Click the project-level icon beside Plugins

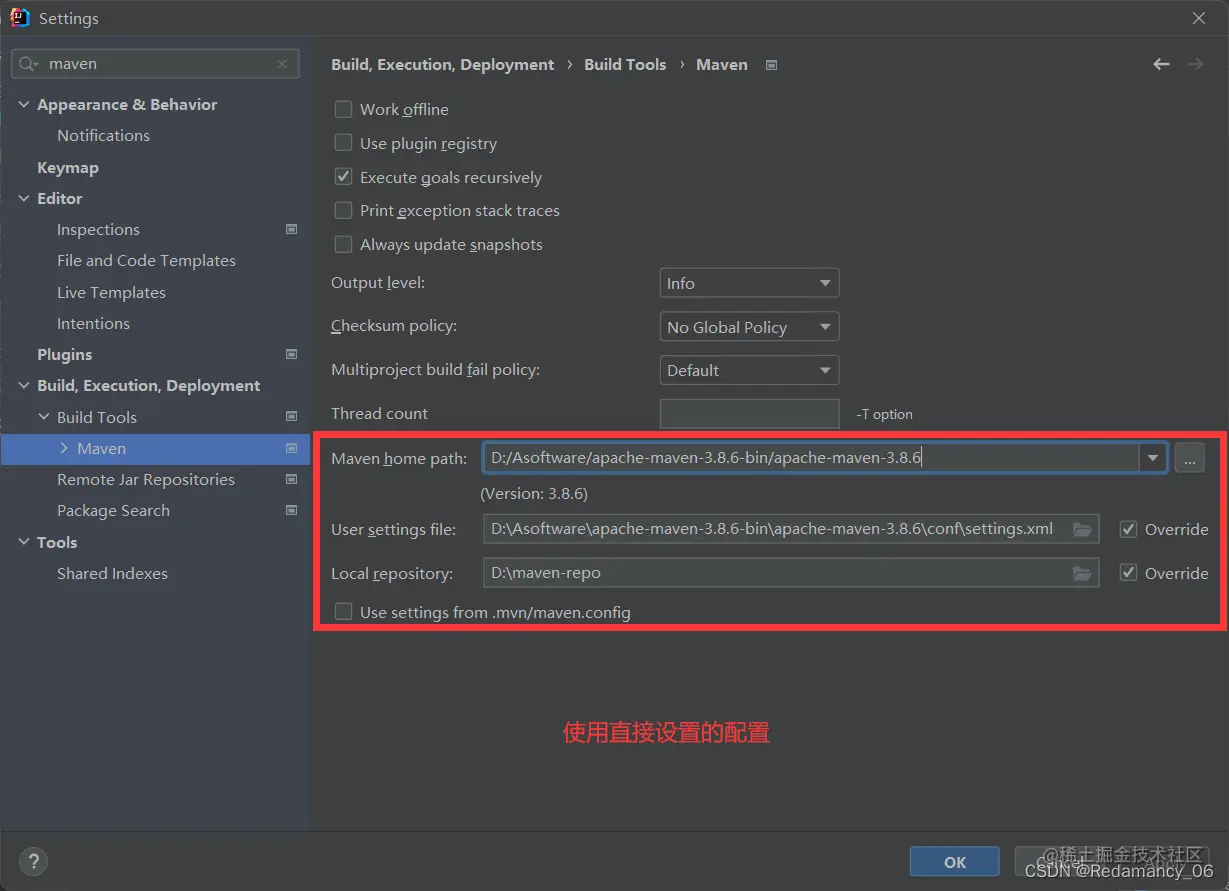coord(292,354)
